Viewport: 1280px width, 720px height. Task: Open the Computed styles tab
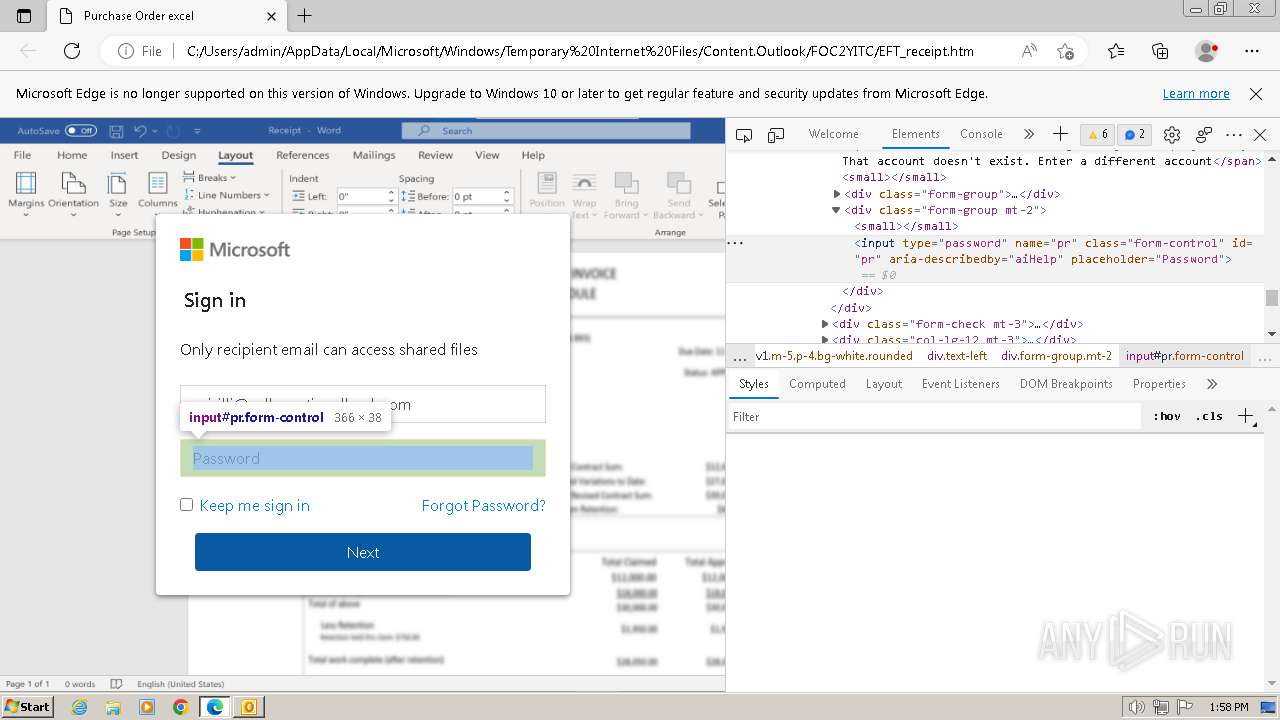817,384
